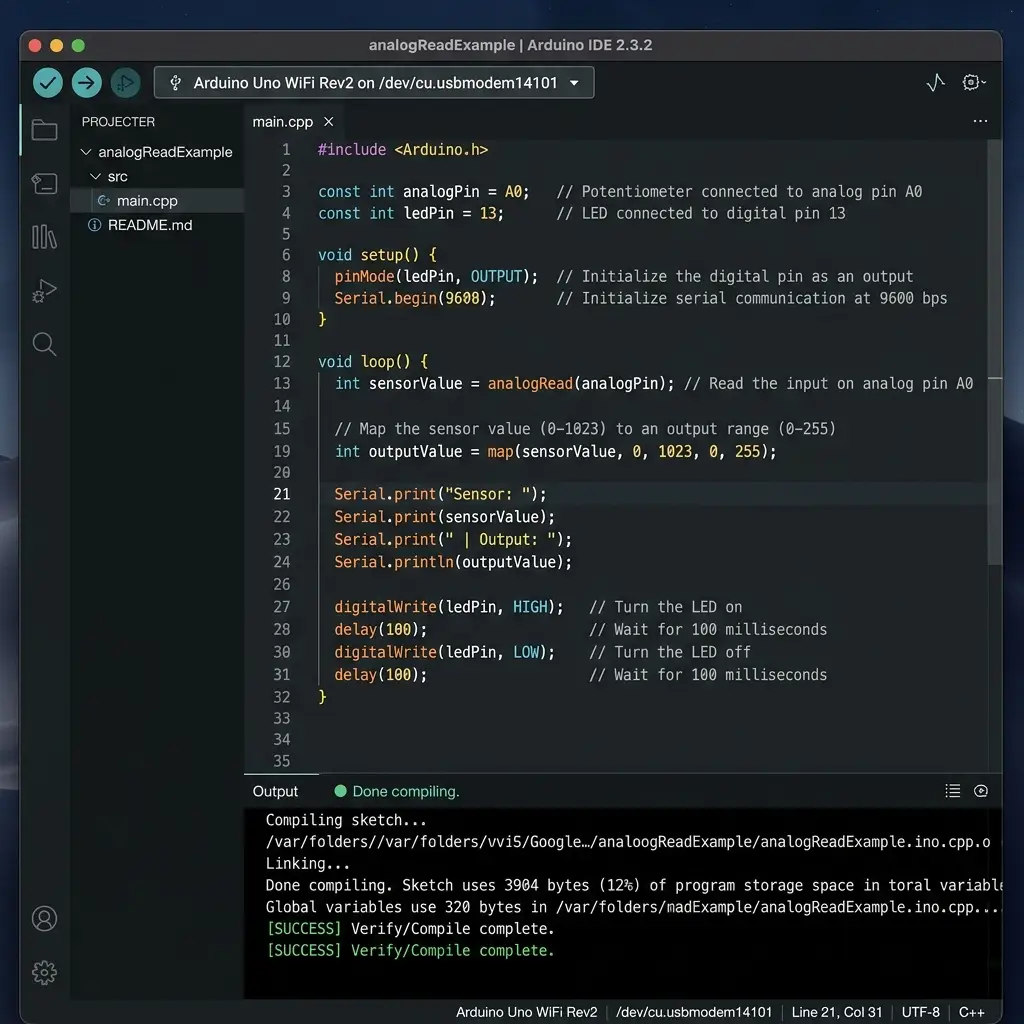The height and width of the screenshot is (1024, 1024).
Task: Click the USB icon in board selector
Action: pos(175,83)
